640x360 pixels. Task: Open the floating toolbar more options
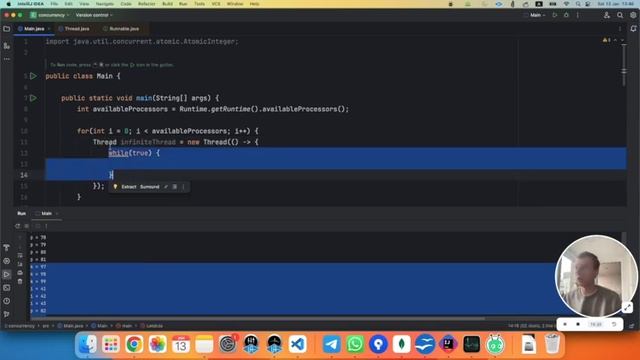(x=183, y=187)
